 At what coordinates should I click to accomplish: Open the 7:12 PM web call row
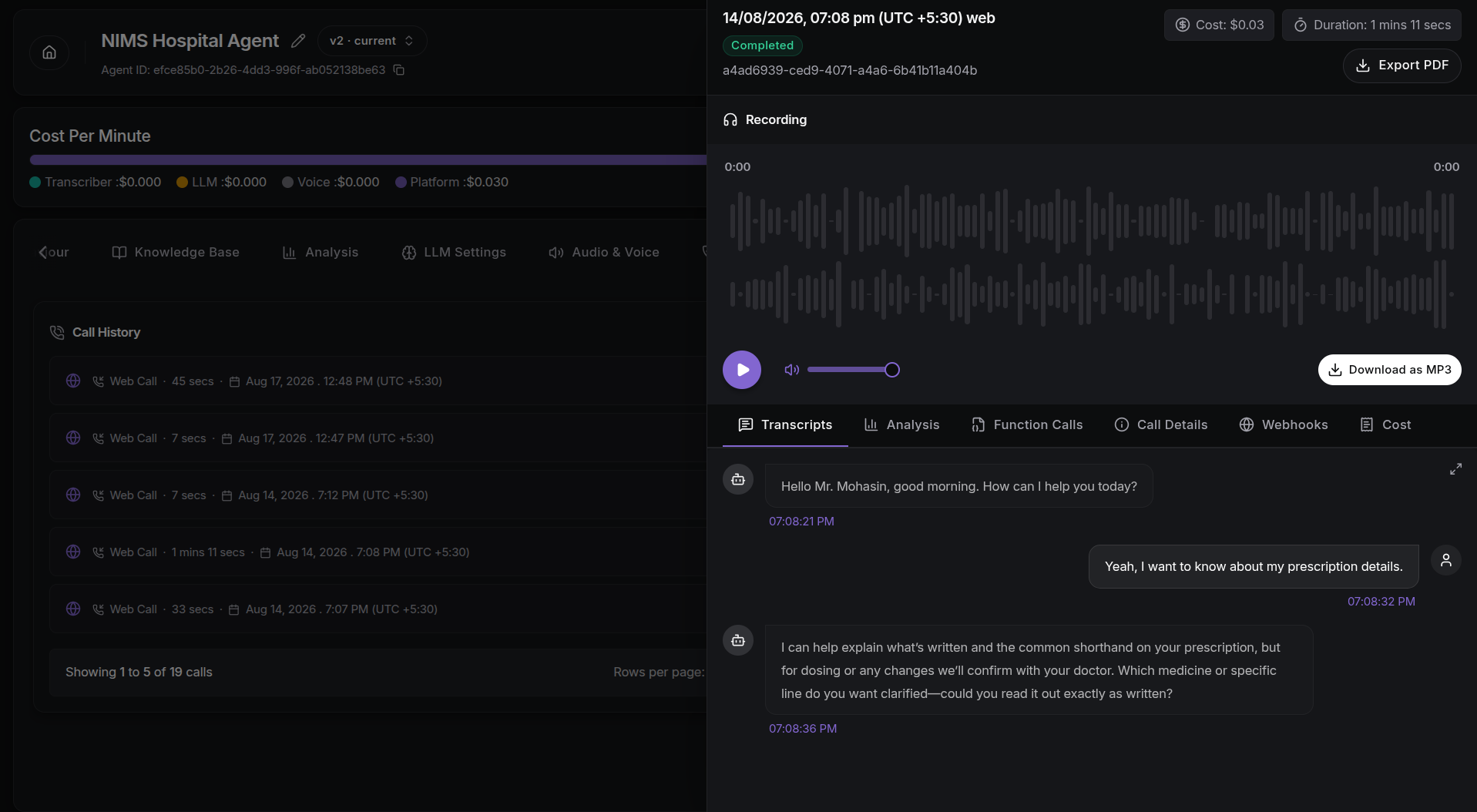(x=378, y=495)
